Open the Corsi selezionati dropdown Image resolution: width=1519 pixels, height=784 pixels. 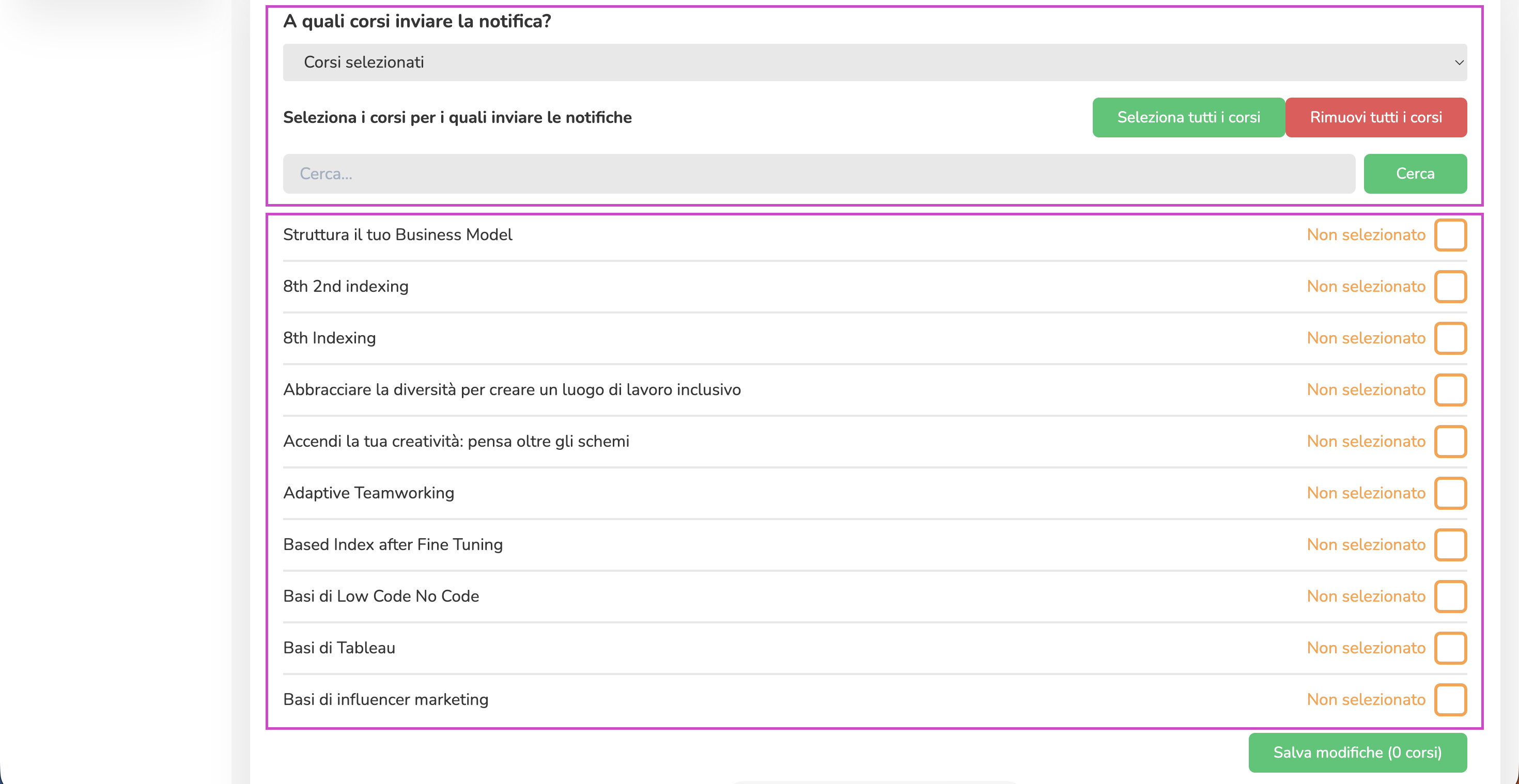[875, 62]
